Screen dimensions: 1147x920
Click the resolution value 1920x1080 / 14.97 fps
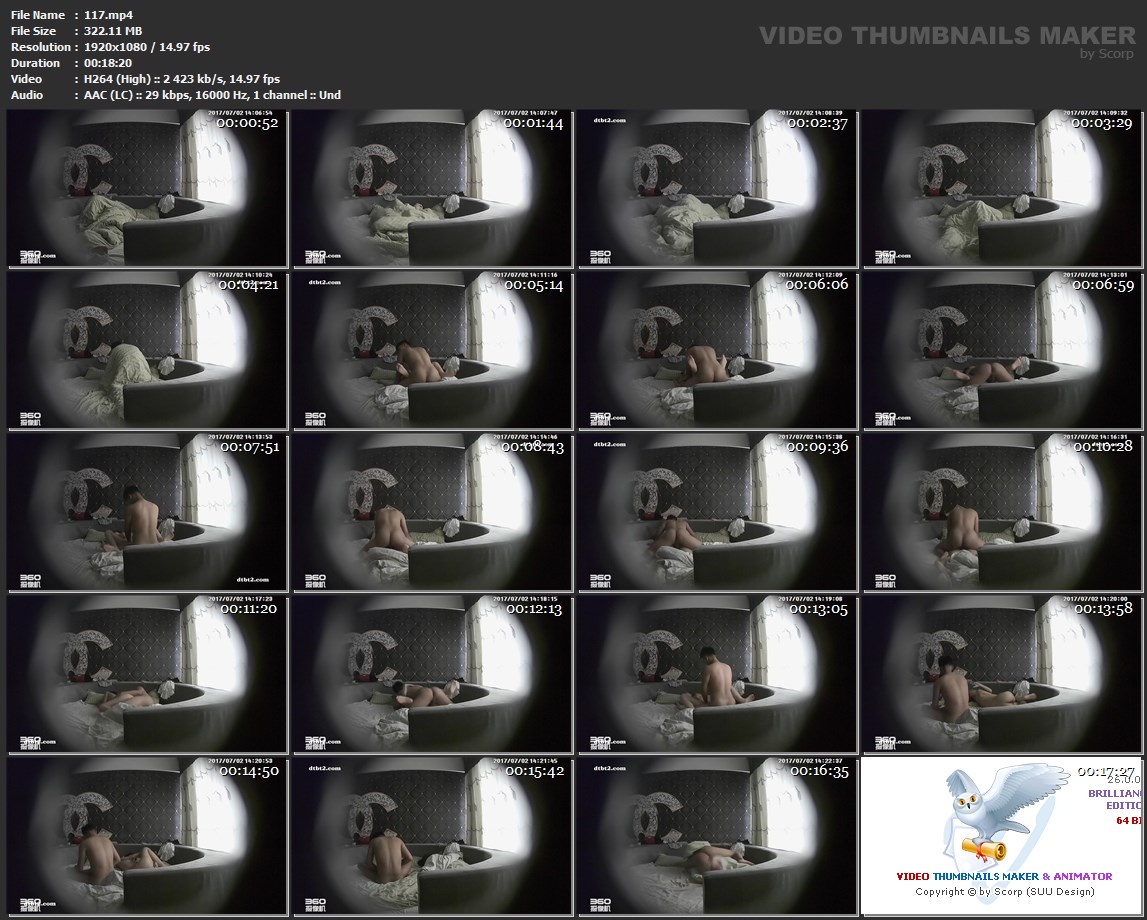147,47
